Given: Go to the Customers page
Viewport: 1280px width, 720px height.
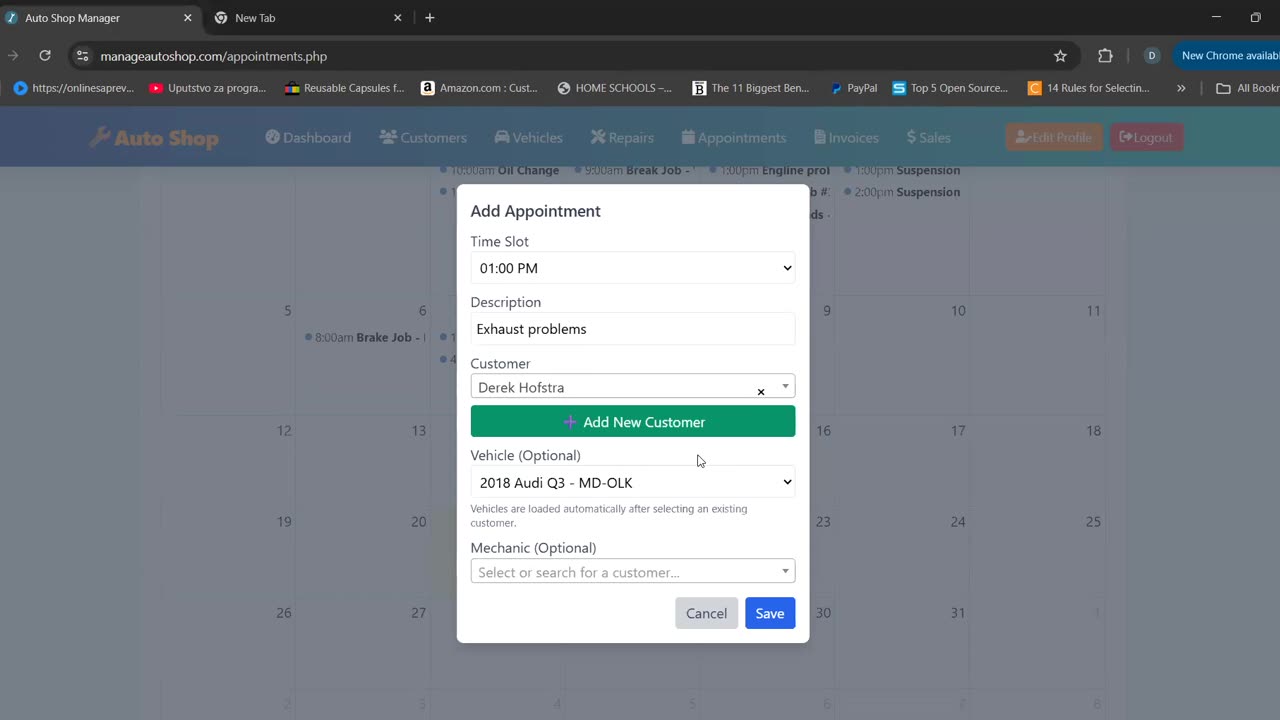Looking at the screenshot, I should (423, 138).
